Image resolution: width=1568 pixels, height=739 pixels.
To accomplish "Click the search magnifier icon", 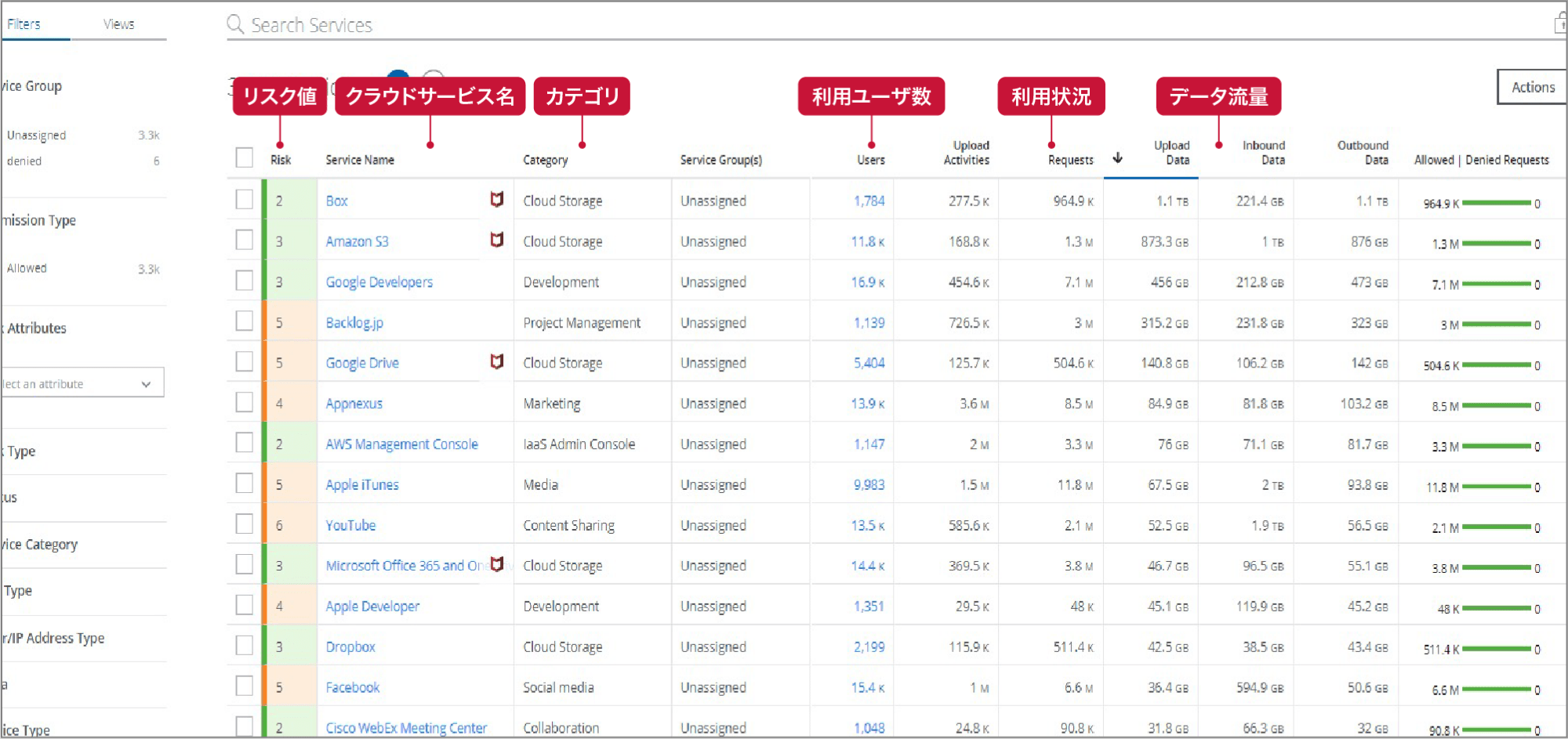I will (235, 24).
